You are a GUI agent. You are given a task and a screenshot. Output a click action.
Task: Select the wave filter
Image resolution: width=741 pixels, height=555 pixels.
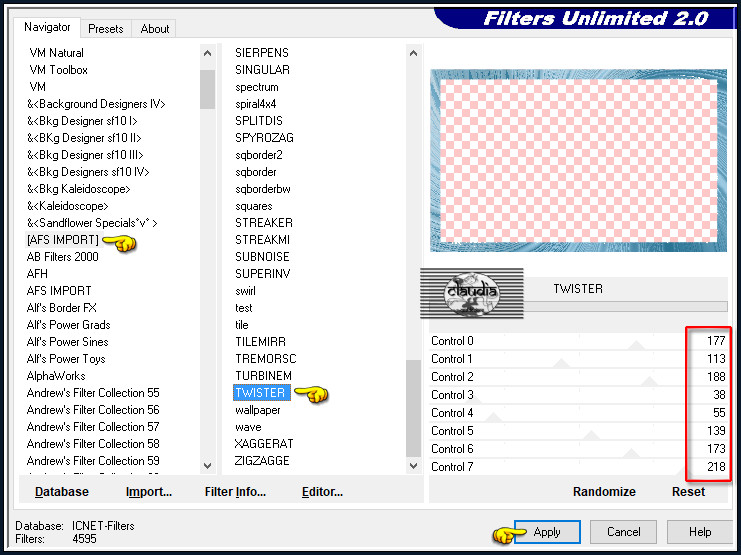point(248,427)
